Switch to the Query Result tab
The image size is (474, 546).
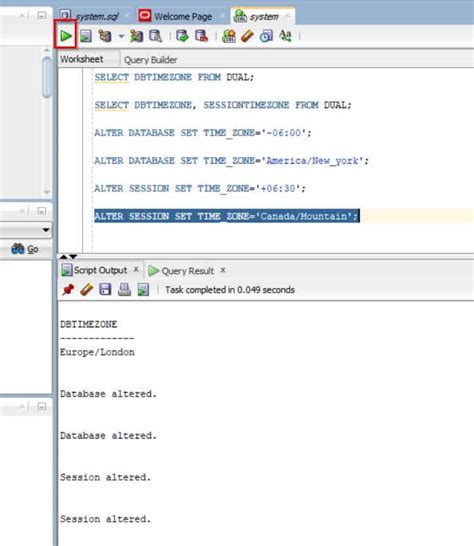point(187,271)
